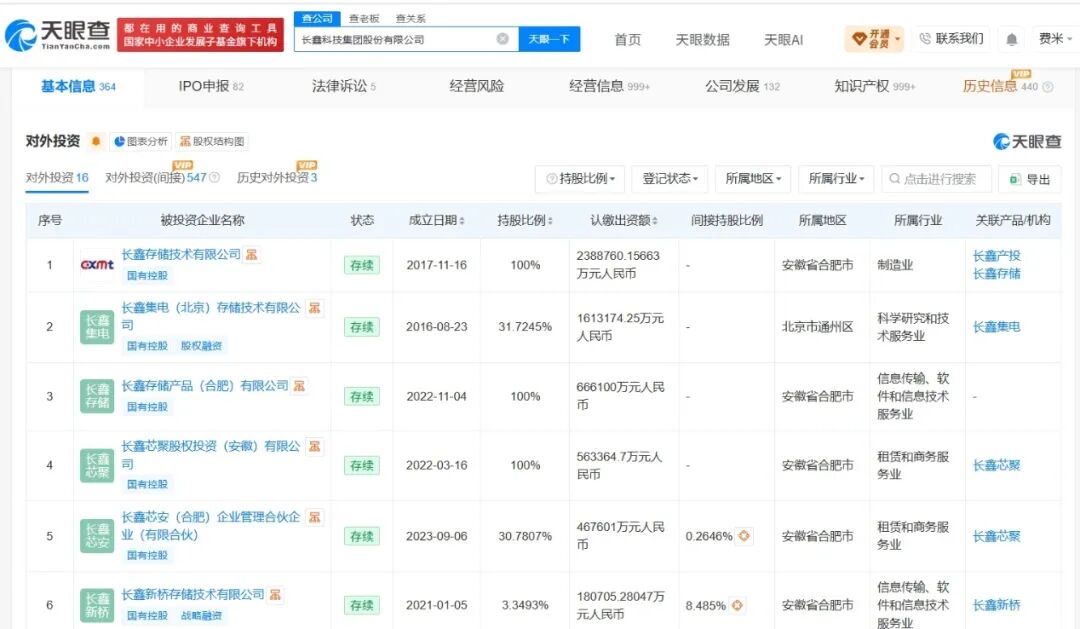The image size is (1080, 629).
Task: Sort by 持股比例 column header
Action: 525,220
